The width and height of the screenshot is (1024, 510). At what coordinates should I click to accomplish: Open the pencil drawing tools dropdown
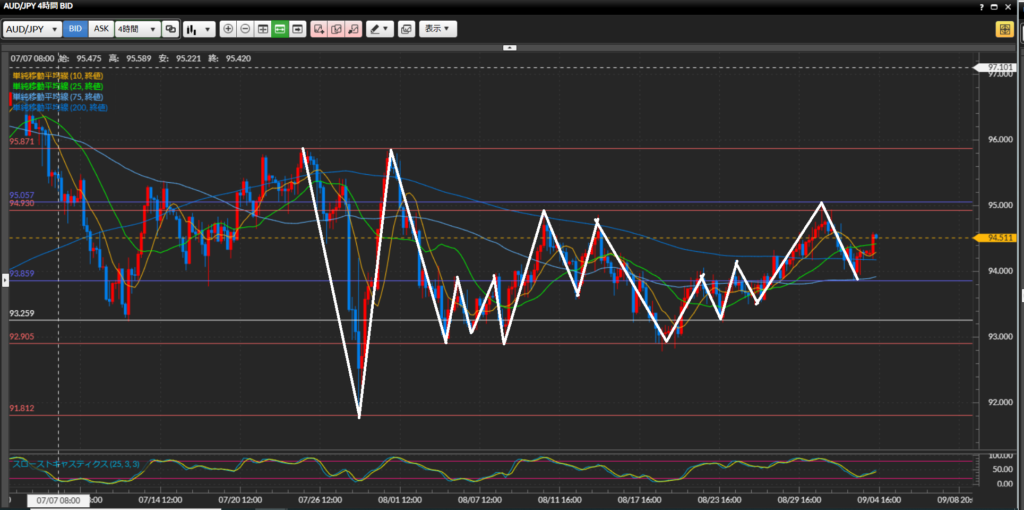pyautogui.click(x=379, y=29)
